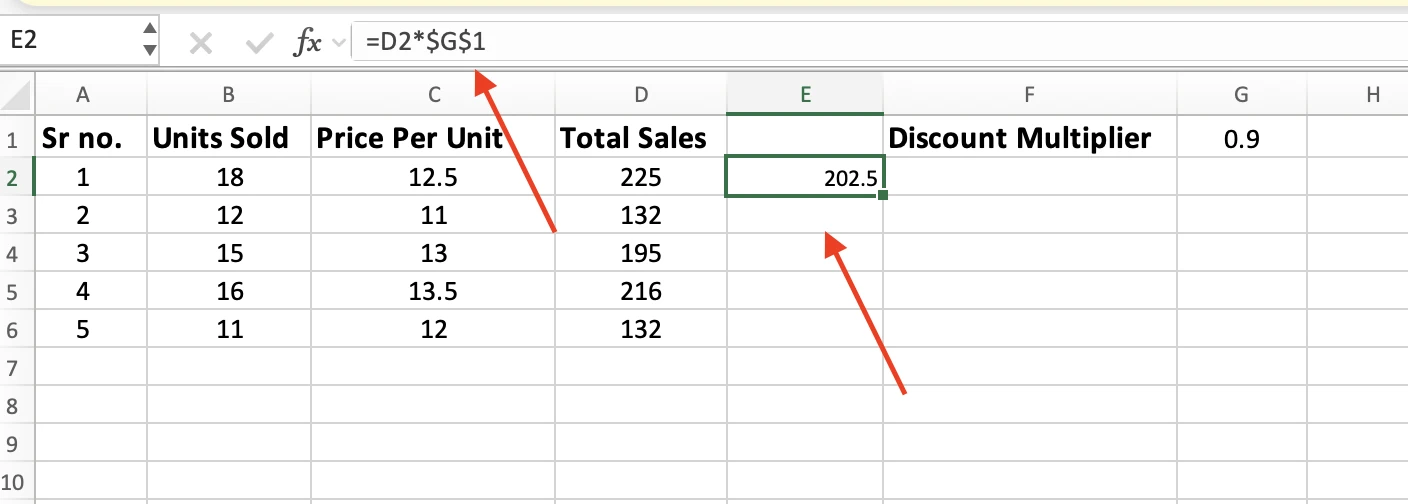Select column A header
The height and width of the screenshot is (504, 1408).
pos(83,95)
